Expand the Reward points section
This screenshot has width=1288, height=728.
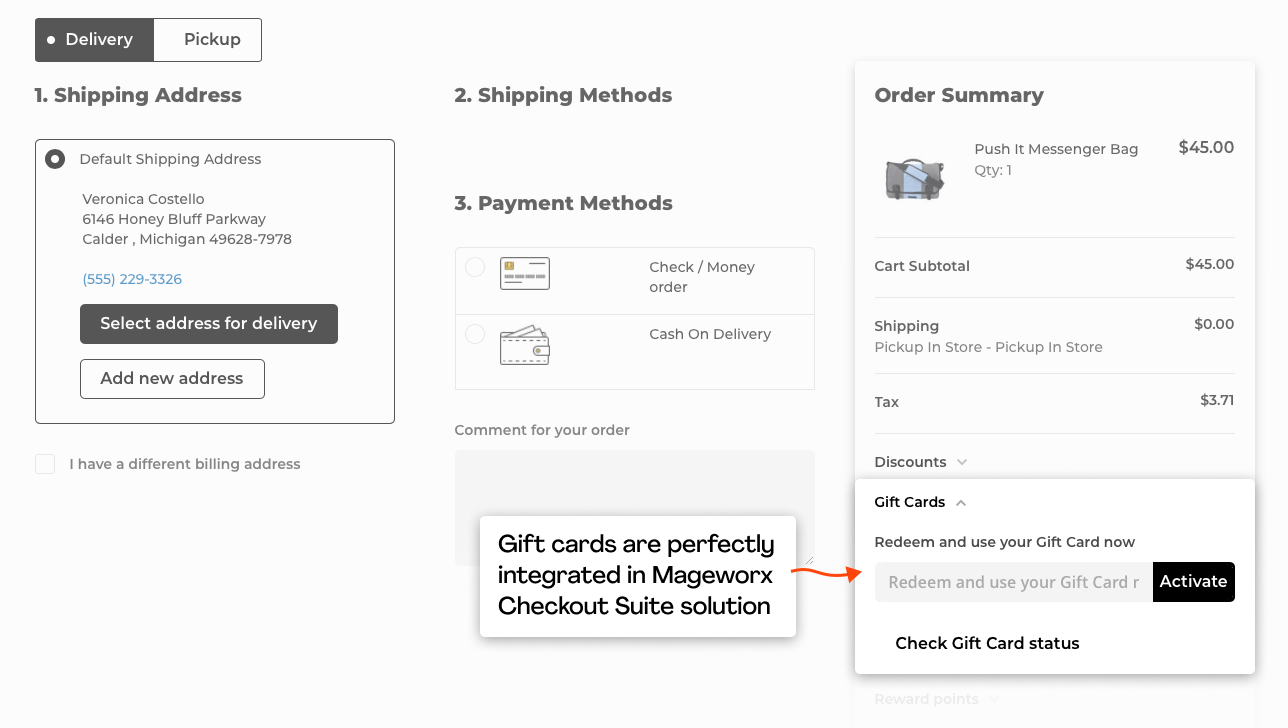click(x=936, y=699)
